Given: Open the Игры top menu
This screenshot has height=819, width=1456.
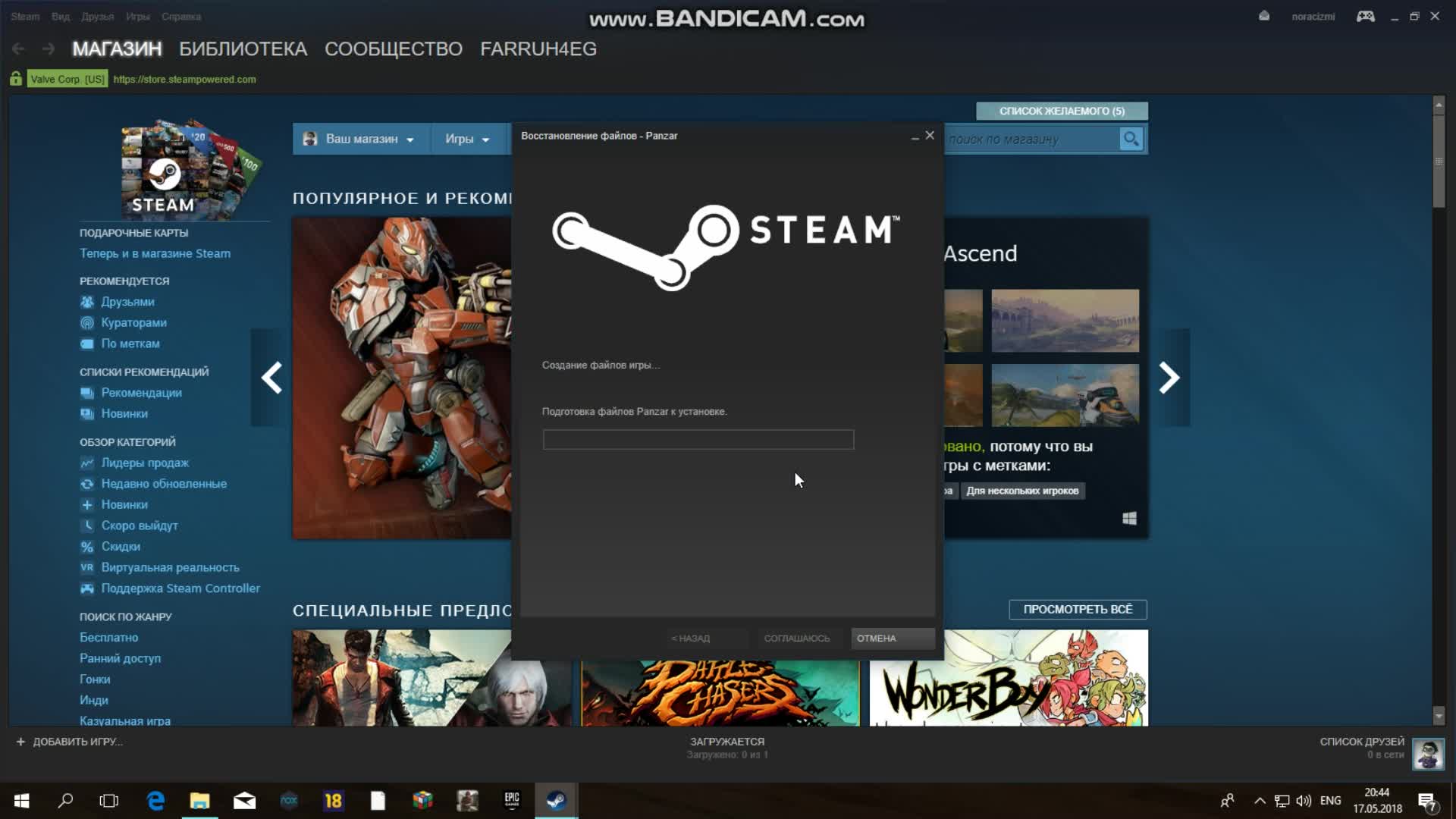Looking at the screenshot, I should point(138,16).
